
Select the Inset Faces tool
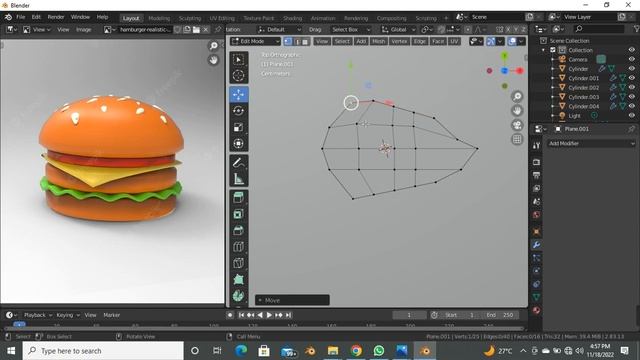click(x=239, y=214)
